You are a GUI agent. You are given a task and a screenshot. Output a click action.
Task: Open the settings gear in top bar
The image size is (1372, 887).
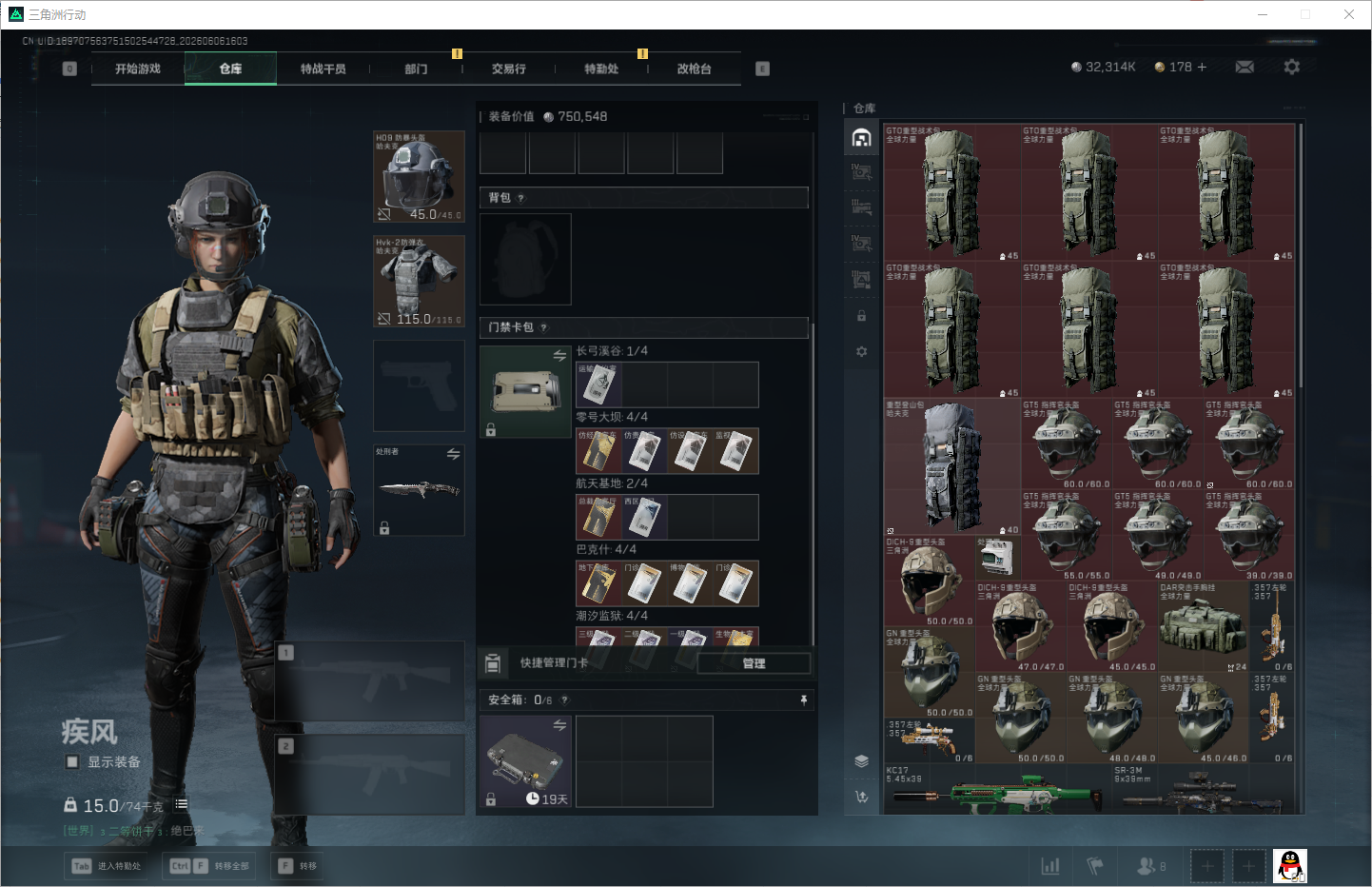(1291, 67)
